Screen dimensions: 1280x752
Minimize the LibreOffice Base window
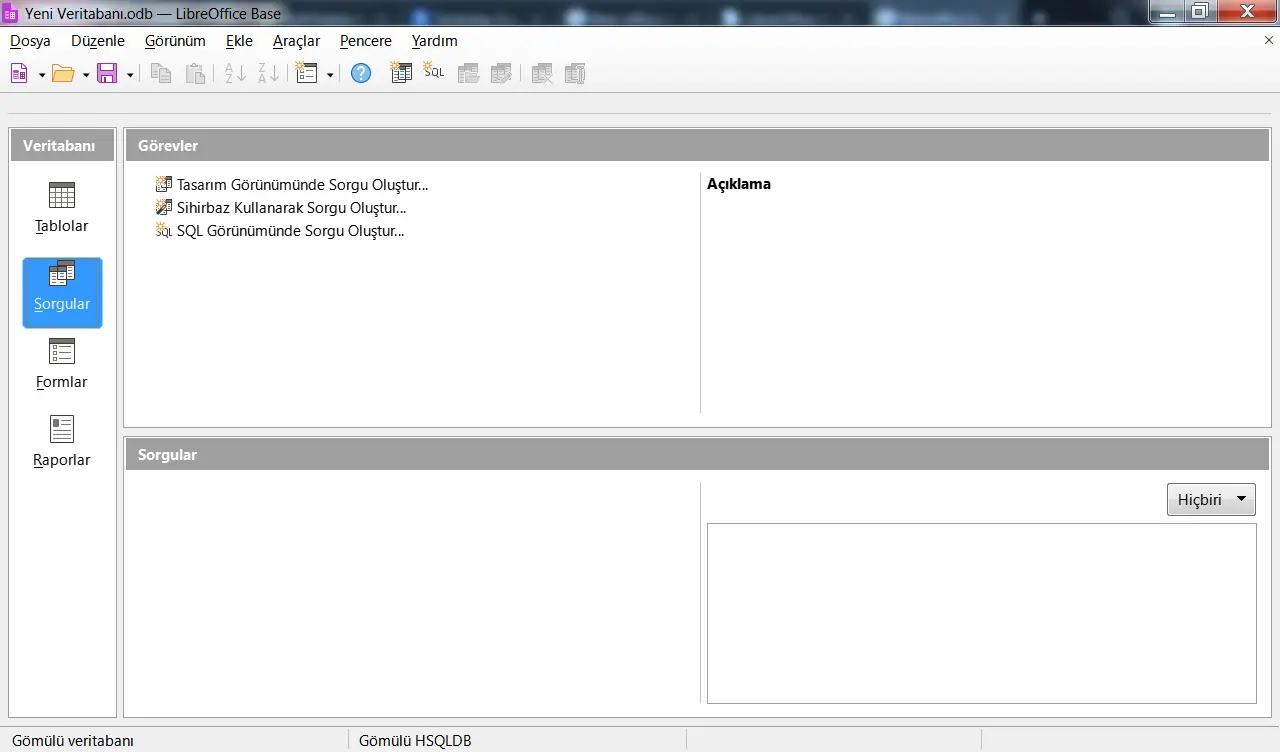point(1166,11)
